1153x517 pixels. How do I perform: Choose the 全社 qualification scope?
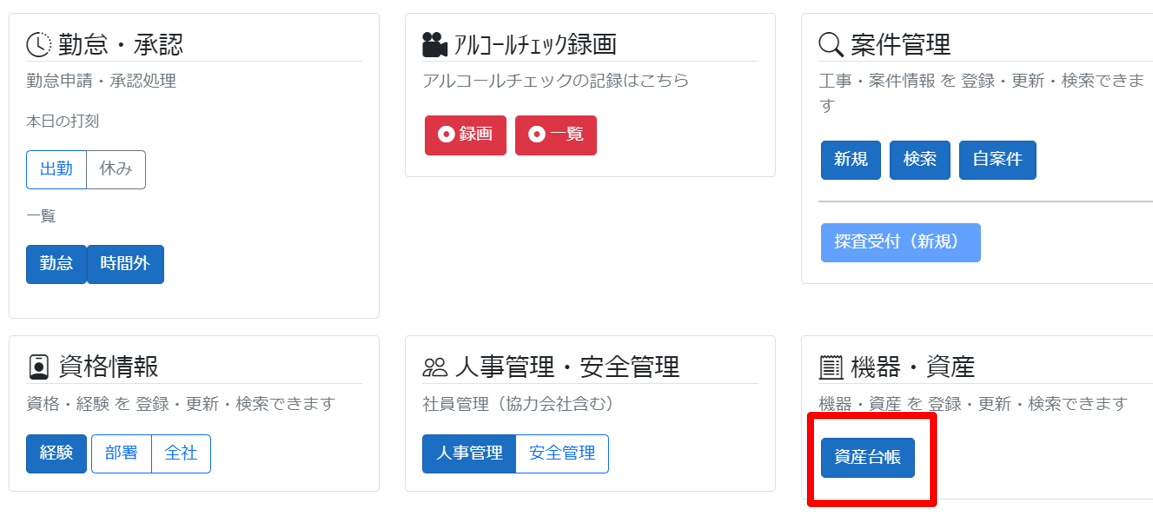[181, 454]
